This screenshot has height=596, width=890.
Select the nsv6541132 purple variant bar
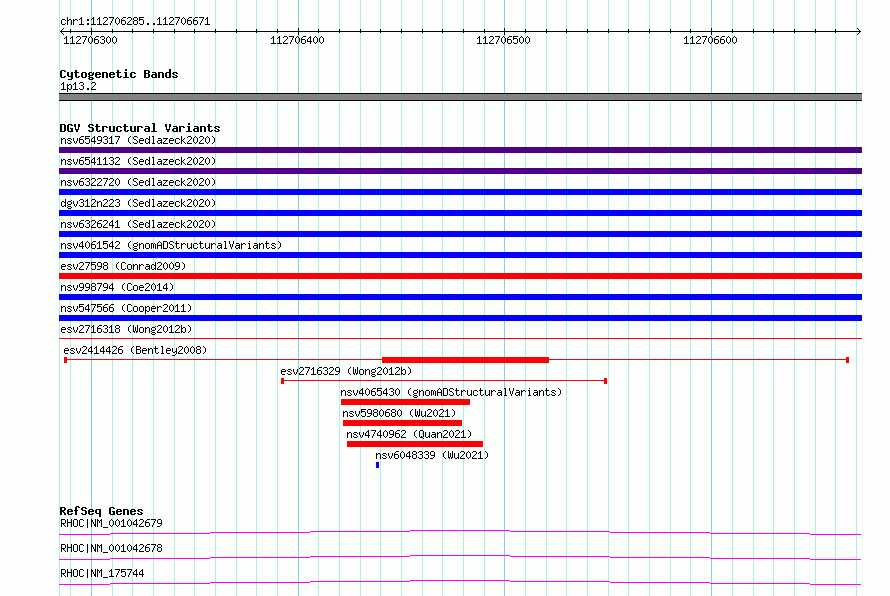pos(460,171)
